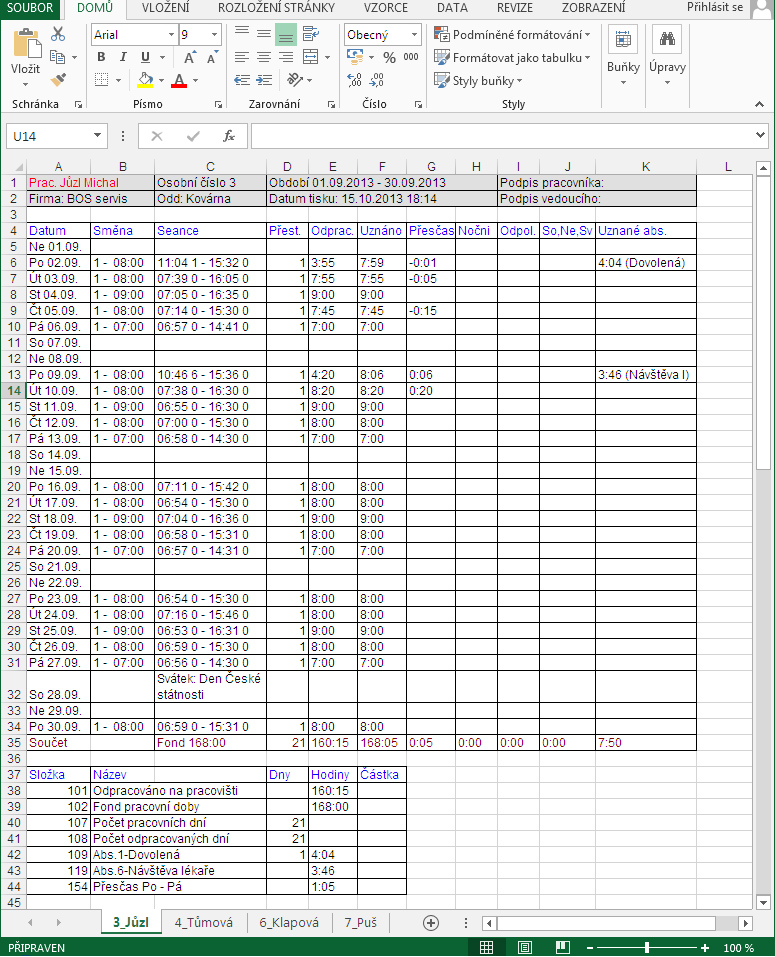Image resolution: width=775 pixels, height=957 pixels.
Task: Apply percent style format
Action: (389, 57)
